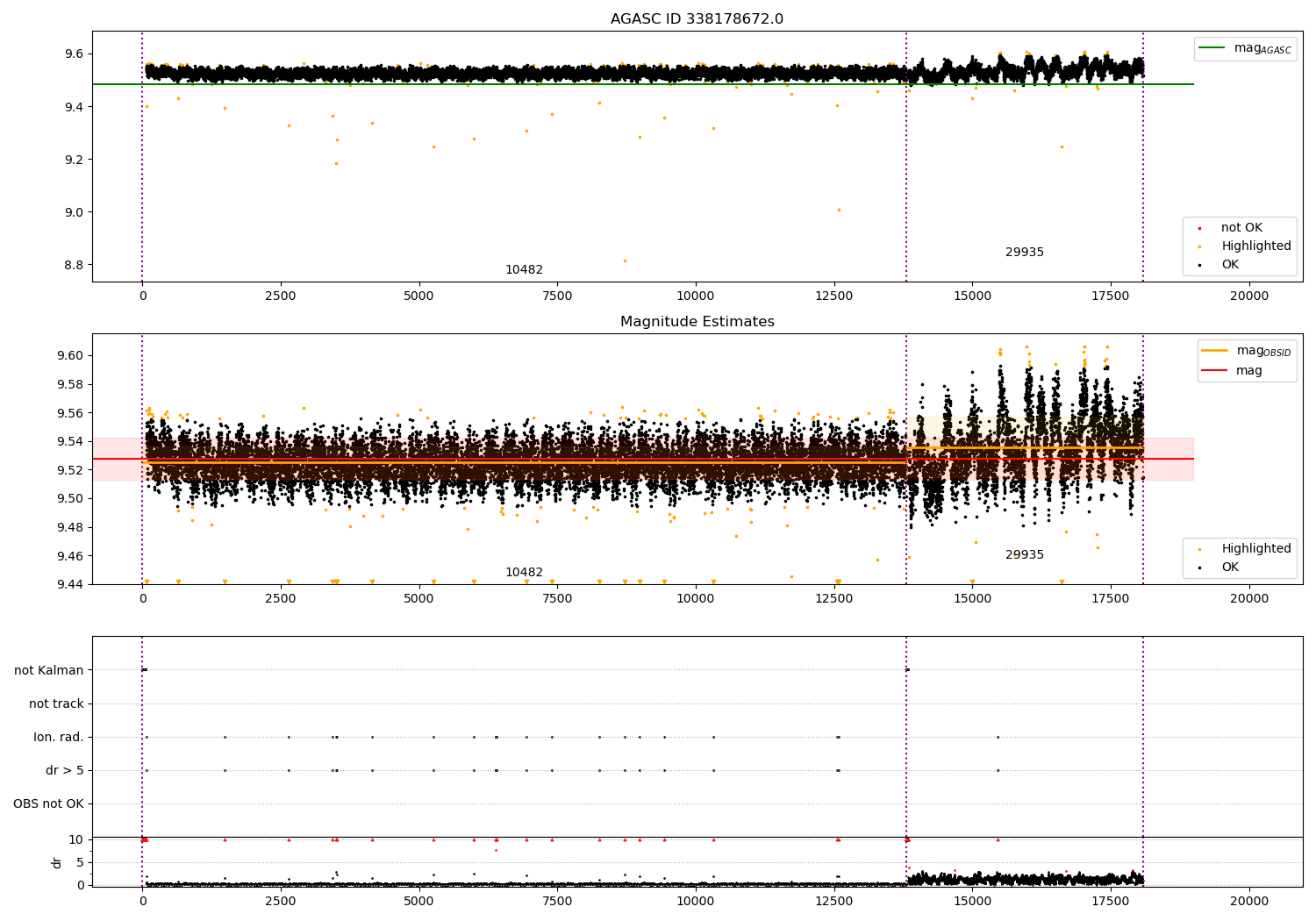Click the orange outlier point at magnitude 9.0
The height and width of the screenshot is (921, 1316).
pyautogui.click(x=839, y=210)
